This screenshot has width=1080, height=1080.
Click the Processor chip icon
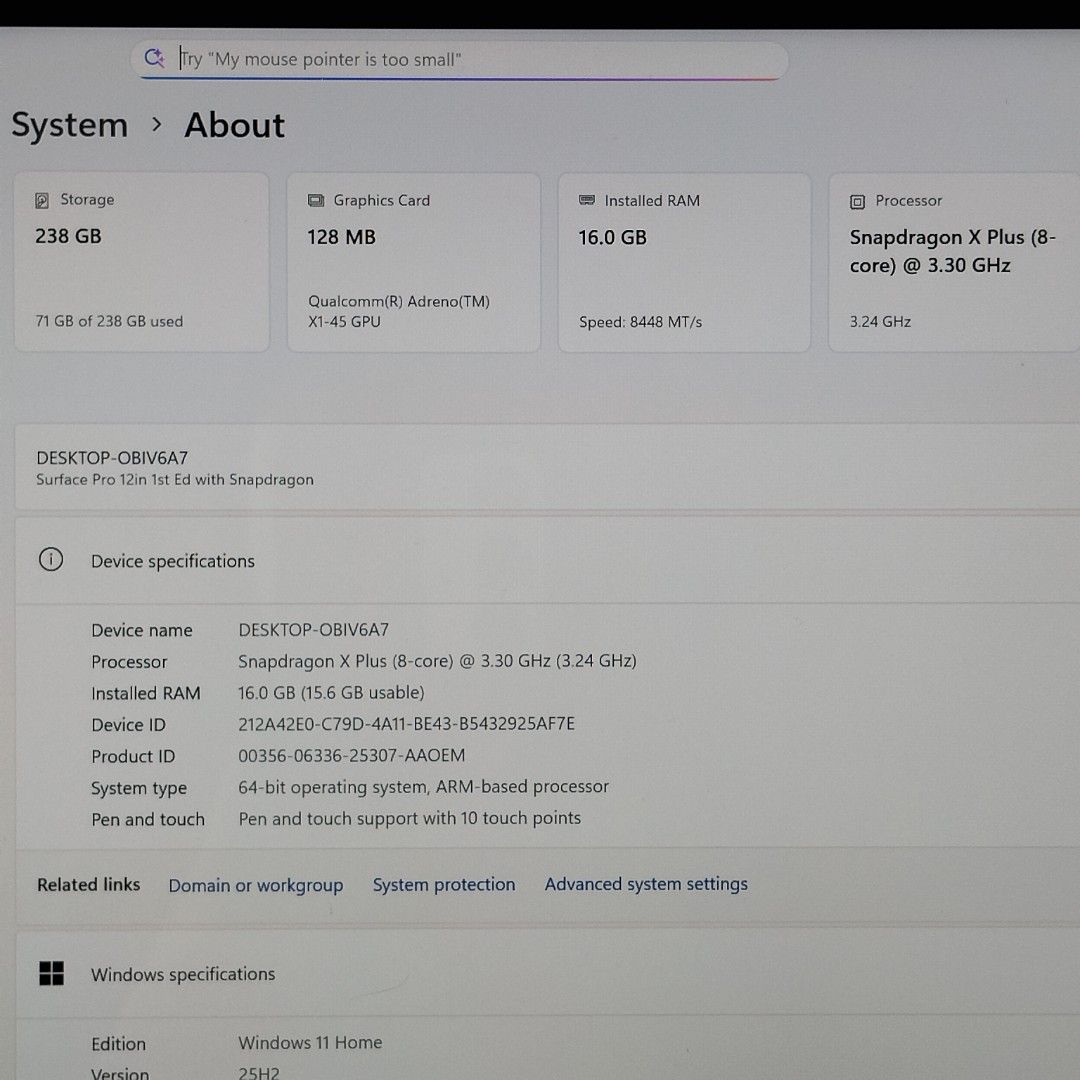[857, 202]
